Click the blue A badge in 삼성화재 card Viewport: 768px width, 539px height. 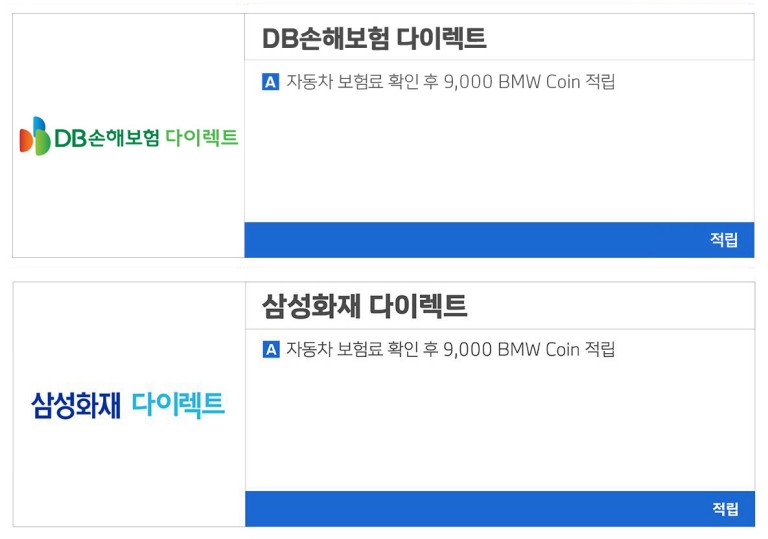[x=271, y=350]
